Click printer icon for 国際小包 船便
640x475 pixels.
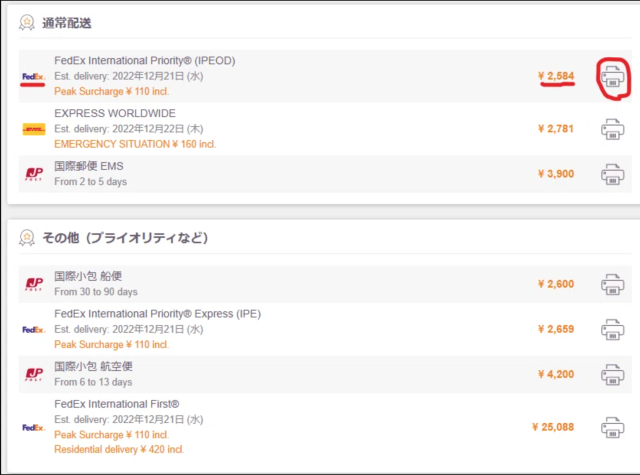(x=612, y=284)
